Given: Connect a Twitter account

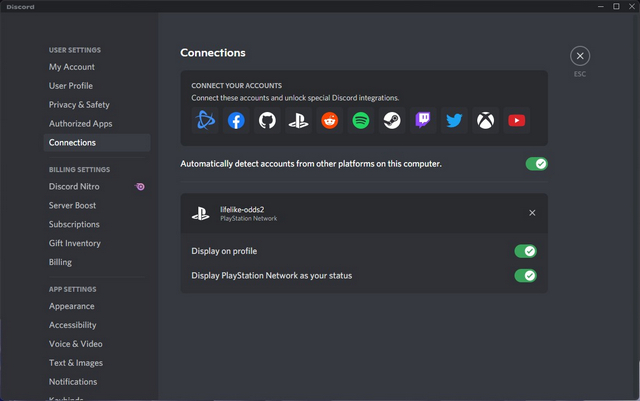Looking at the screenshot, I should (x=454, y=120).
